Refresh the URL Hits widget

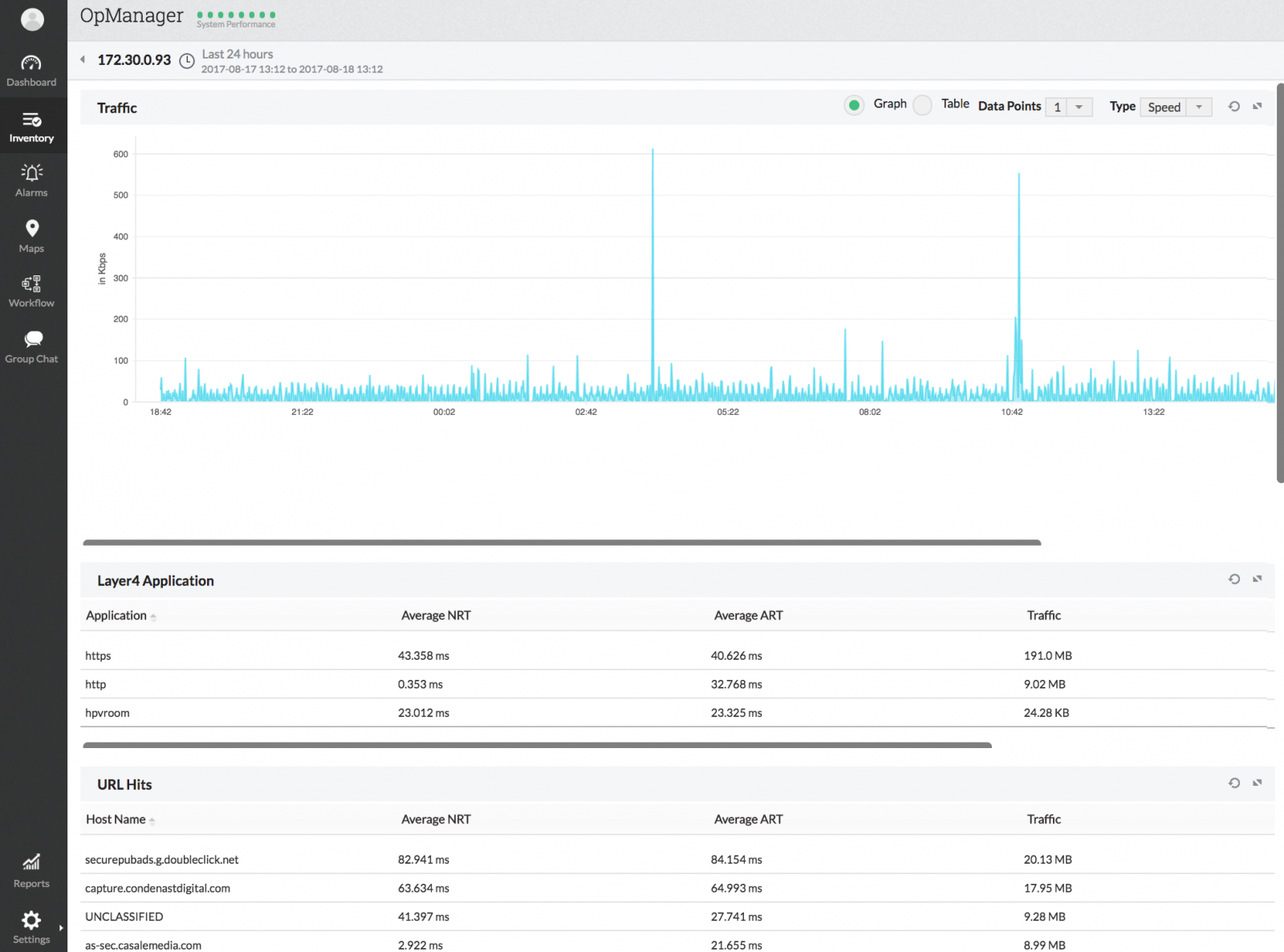pyautogui.click(x=1234, y=783)
